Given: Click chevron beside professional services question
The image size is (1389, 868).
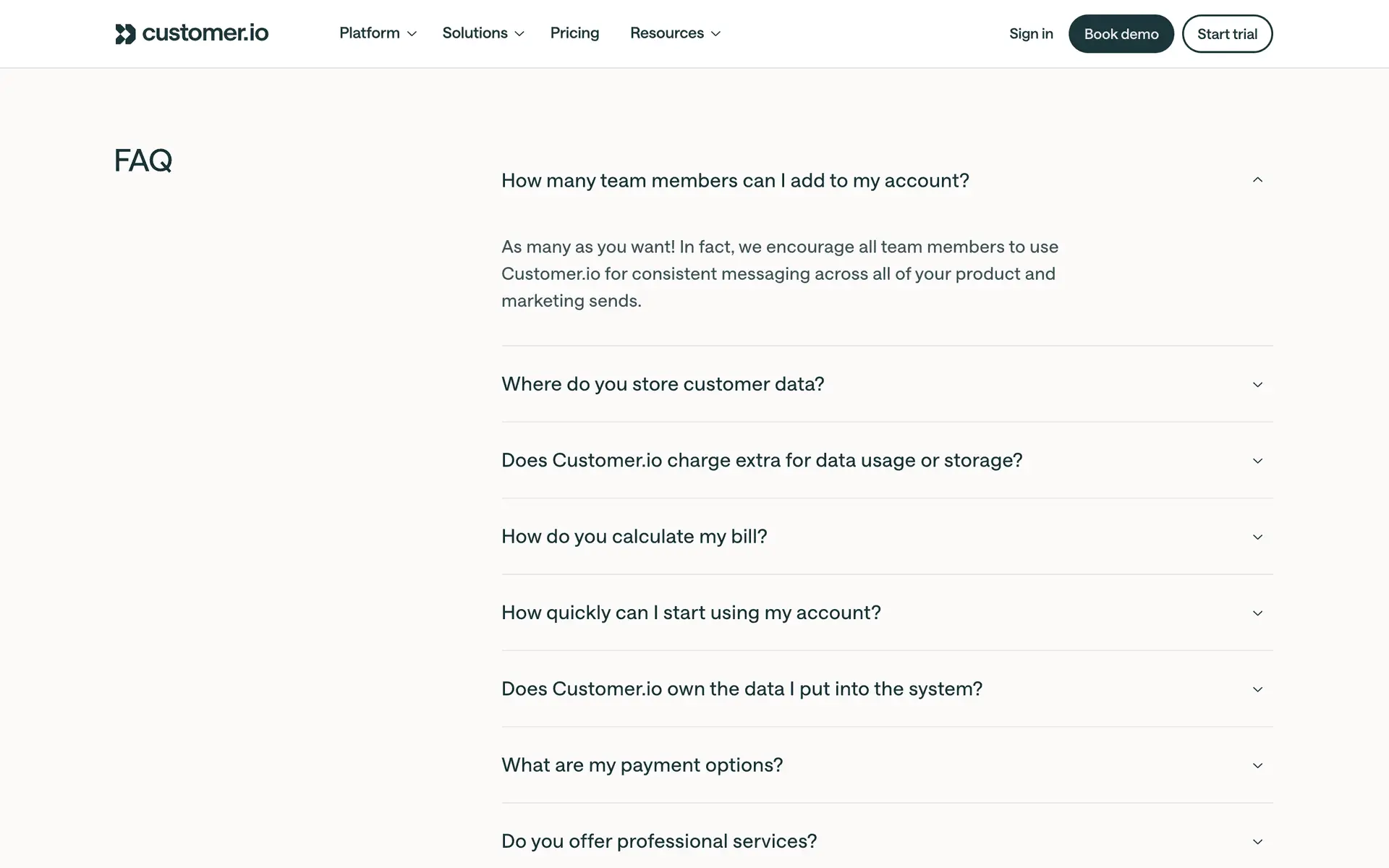Looking at the screenshot, I should pos(1257,841).
